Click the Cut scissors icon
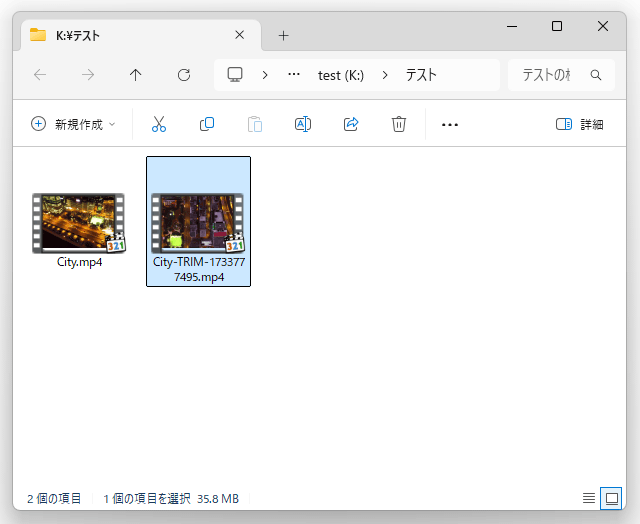 tap(159, 124)
